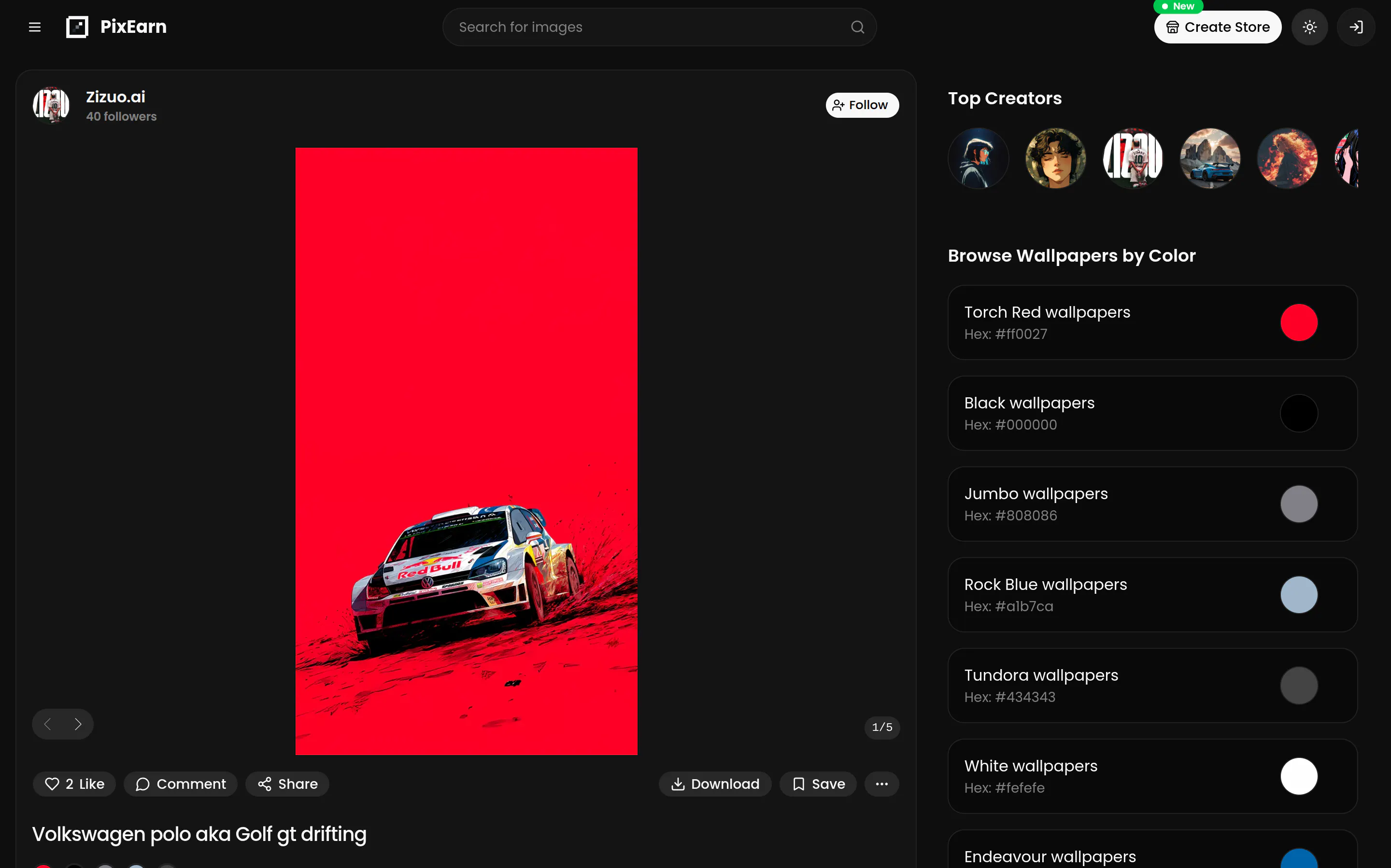Click the 1/5 image counter
Viewport: 1391px width, 868px height.
pos(882,728)
